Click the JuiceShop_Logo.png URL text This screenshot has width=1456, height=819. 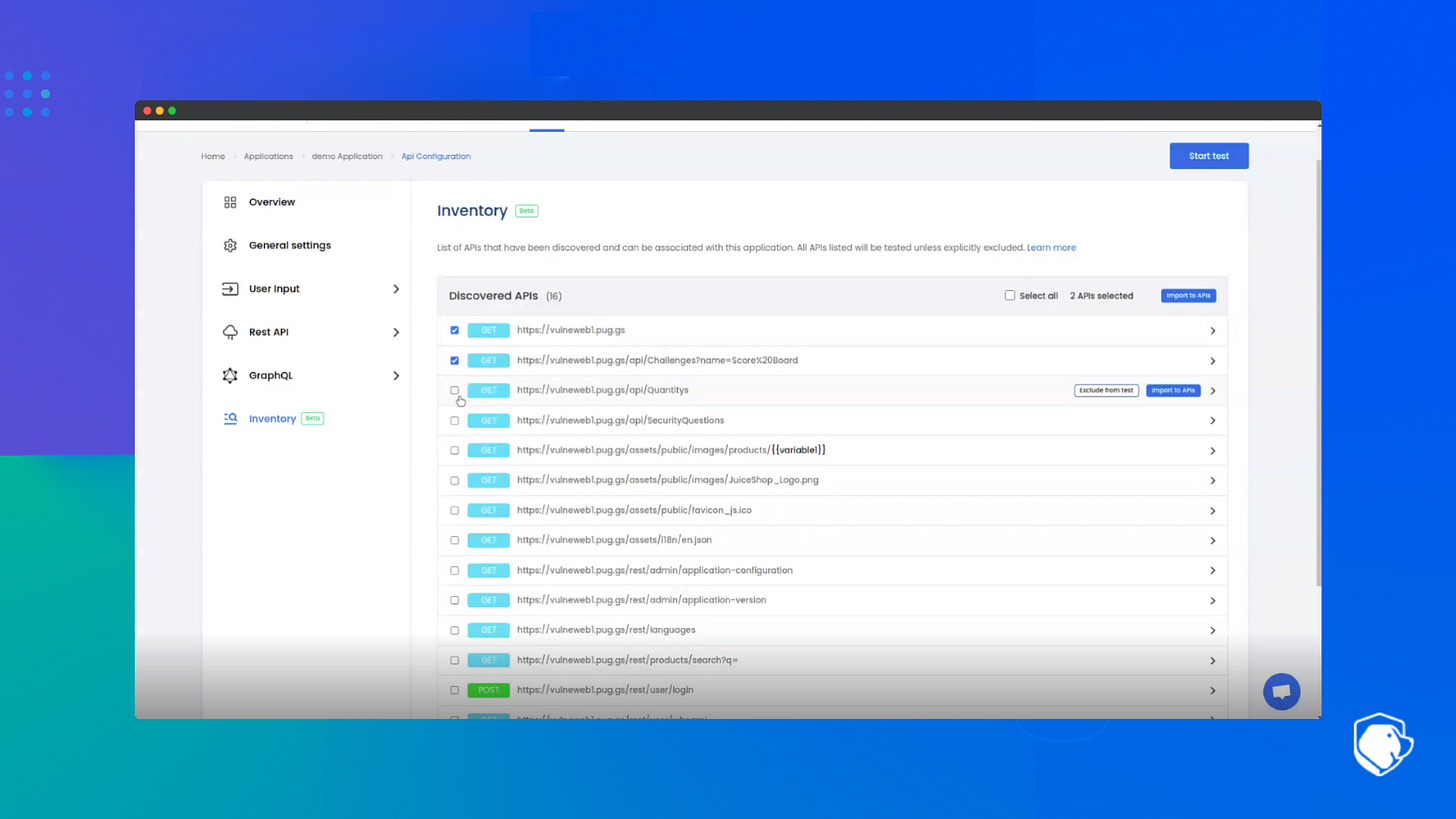tap(667, 480)
